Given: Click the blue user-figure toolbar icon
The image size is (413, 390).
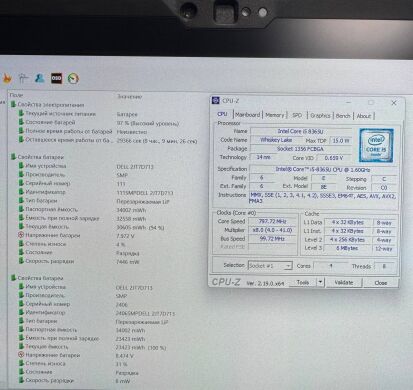Looking at the screenshot, I should point(40,78).
